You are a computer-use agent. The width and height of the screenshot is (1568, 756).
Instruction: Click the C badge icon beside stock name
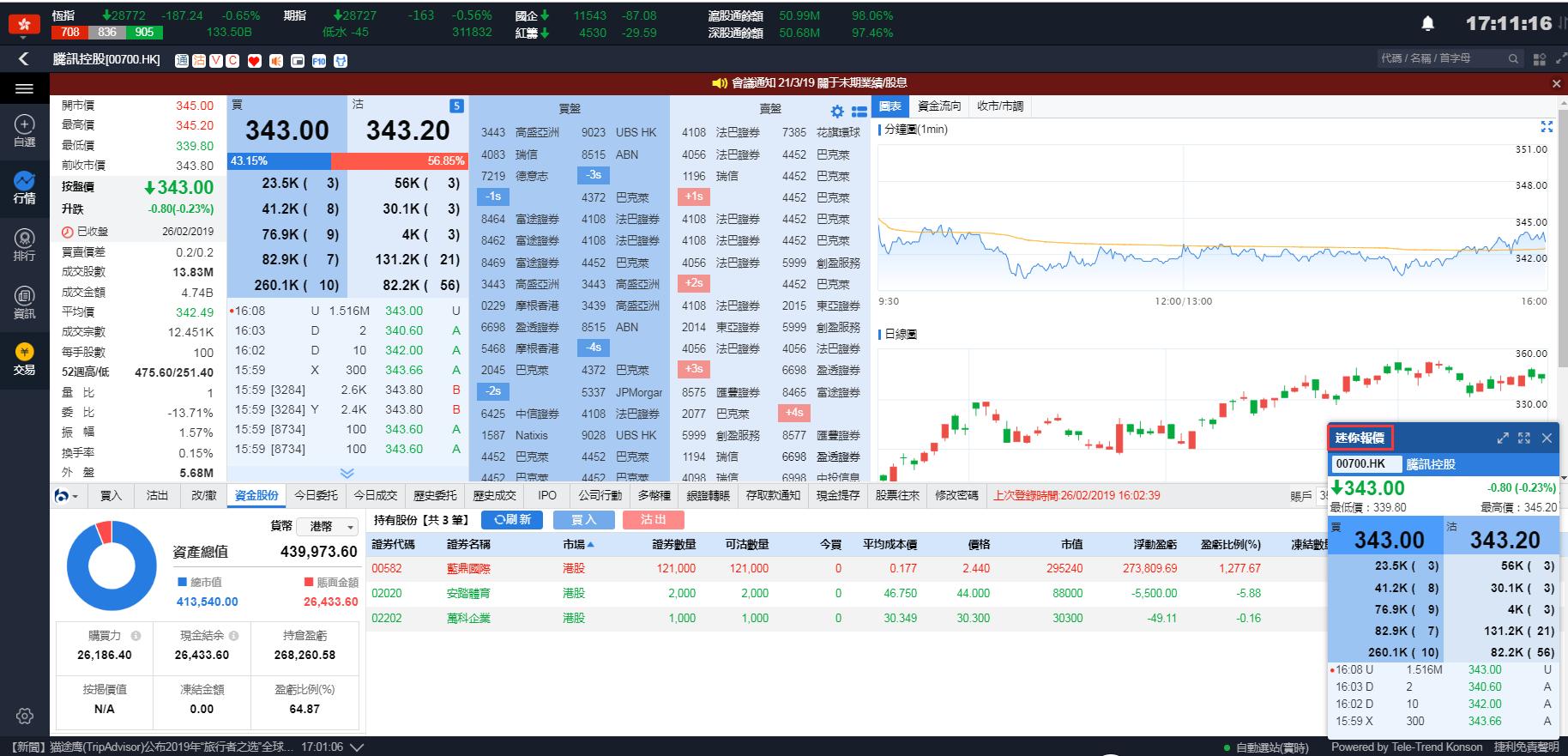tap(232, 60)
